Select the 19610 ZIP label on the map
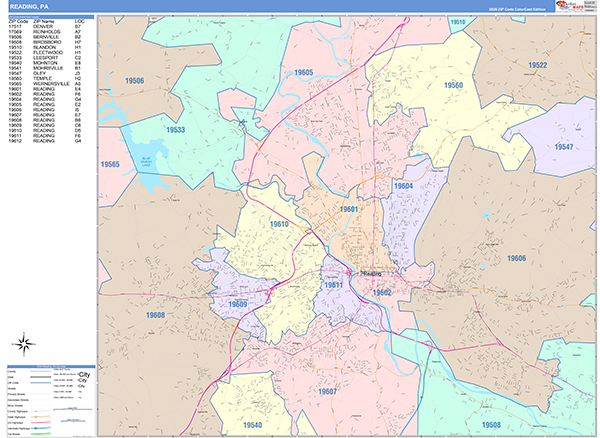The width and height of the screenshot is (600, 438). coord(280,224)
